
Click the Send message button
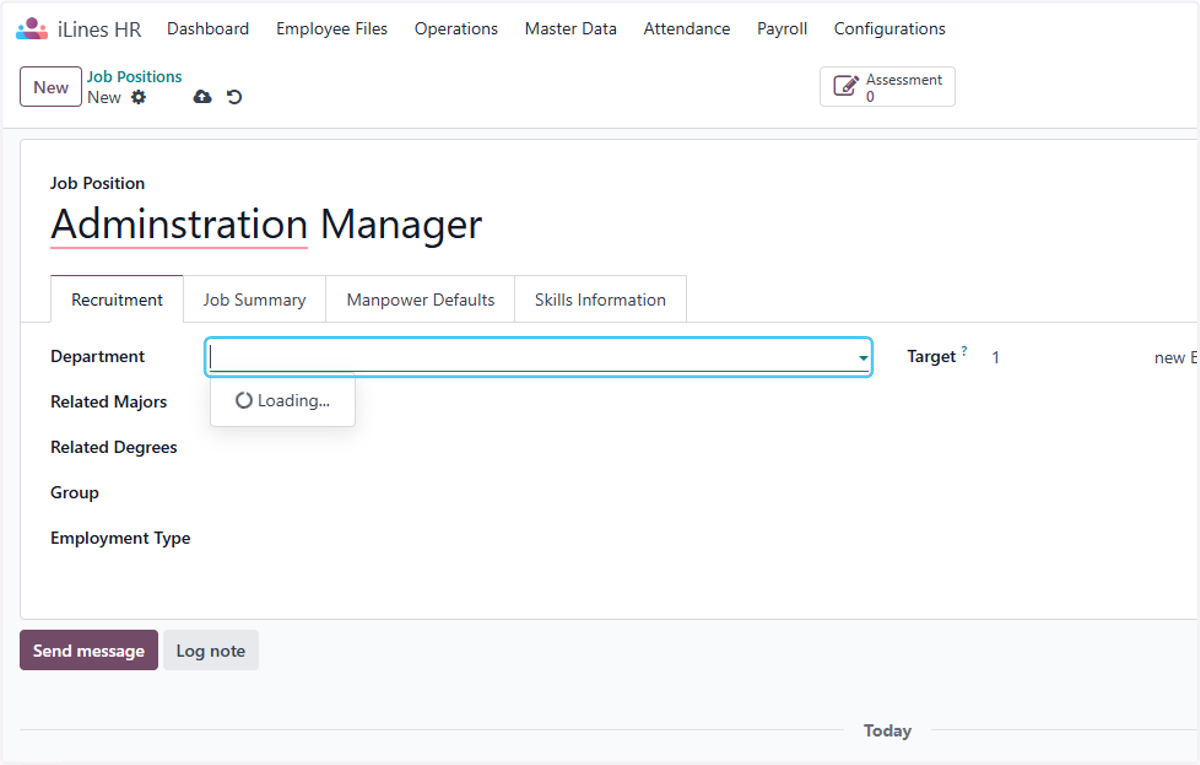coord(89,650)
